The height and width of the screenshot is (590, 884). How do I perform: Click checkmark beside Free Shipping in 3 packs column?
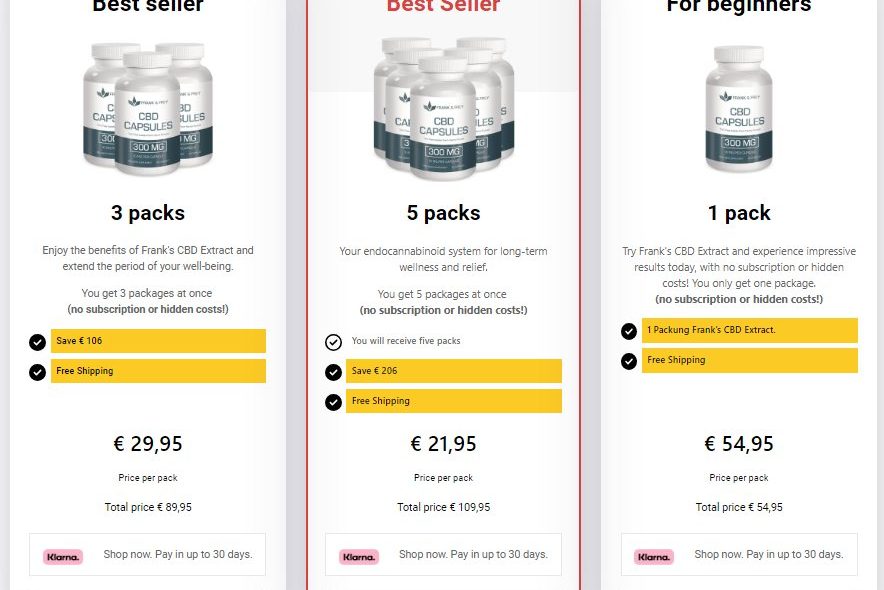click(x=37, y=372)
